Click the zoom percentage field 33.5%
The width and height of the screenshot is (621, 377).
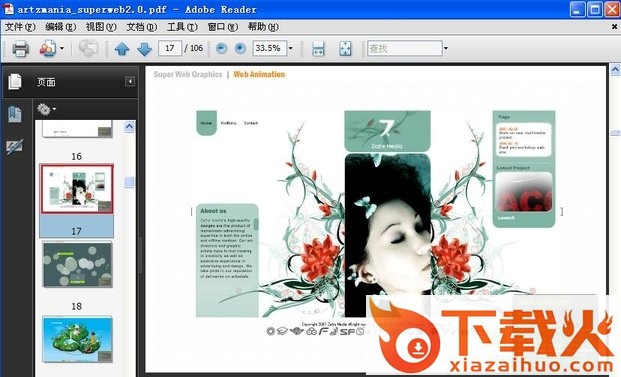point(269,48)
